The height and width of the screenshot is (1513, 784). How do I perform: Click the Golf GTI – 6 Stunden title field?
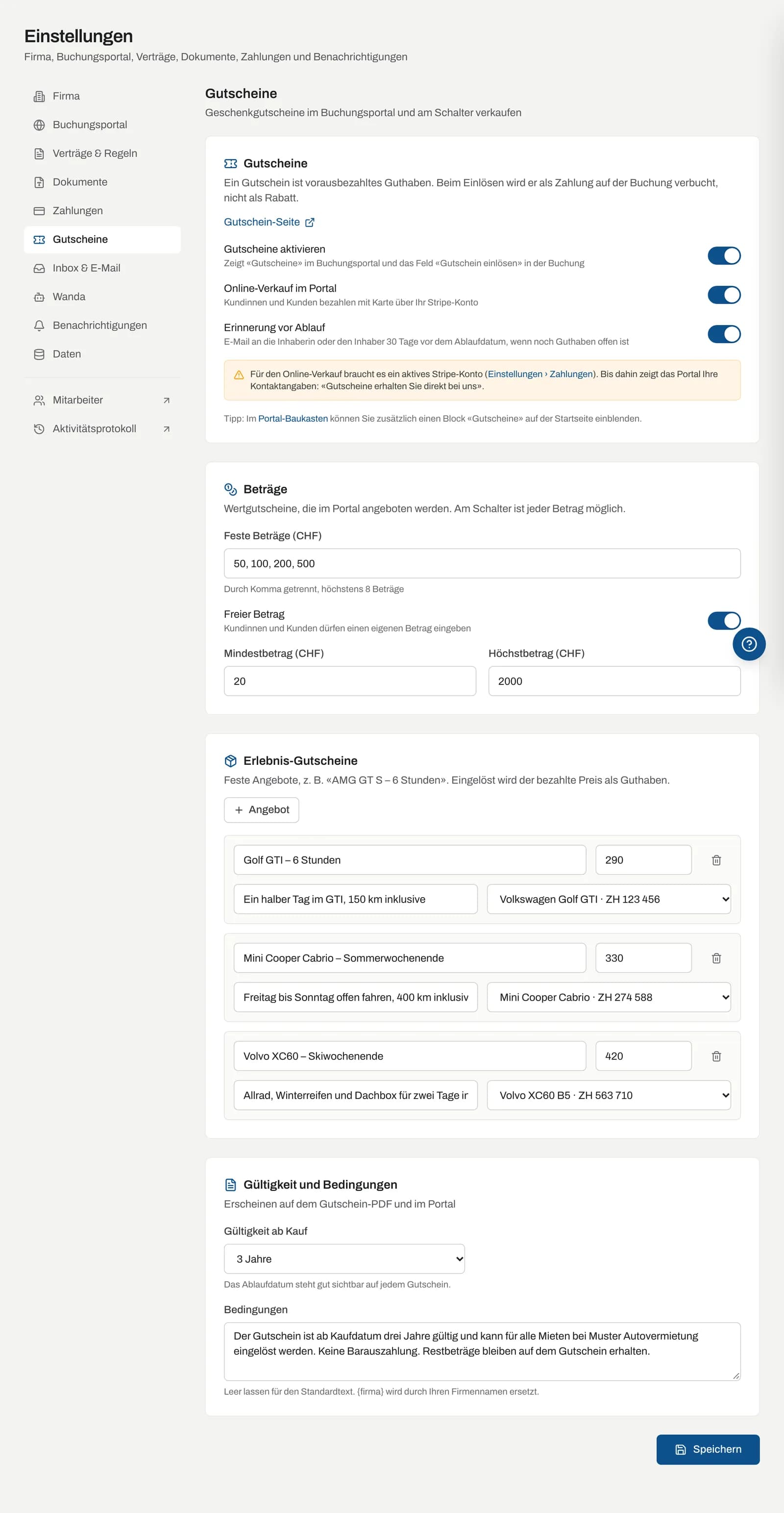[410, 860]
